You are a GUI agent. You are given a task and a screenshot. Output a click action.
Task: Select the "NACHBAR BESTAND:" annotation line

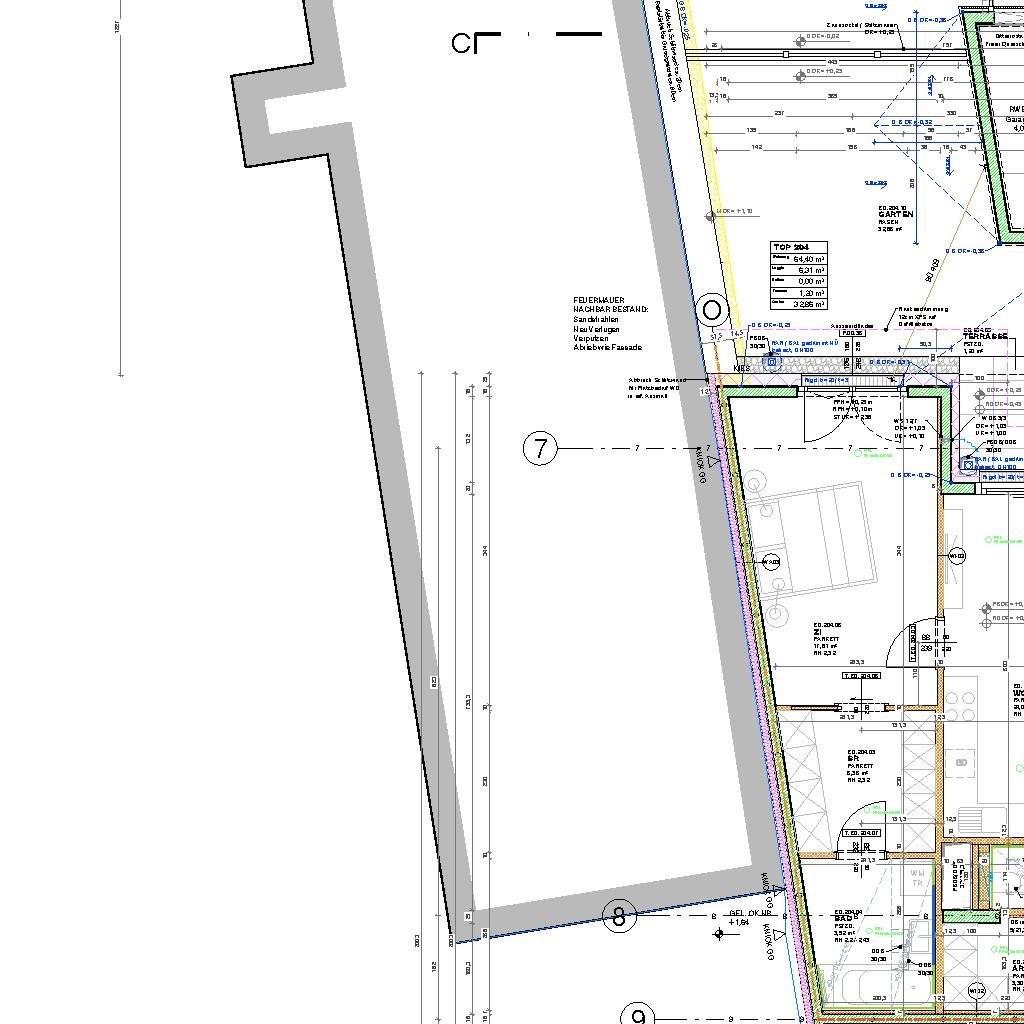611,310
